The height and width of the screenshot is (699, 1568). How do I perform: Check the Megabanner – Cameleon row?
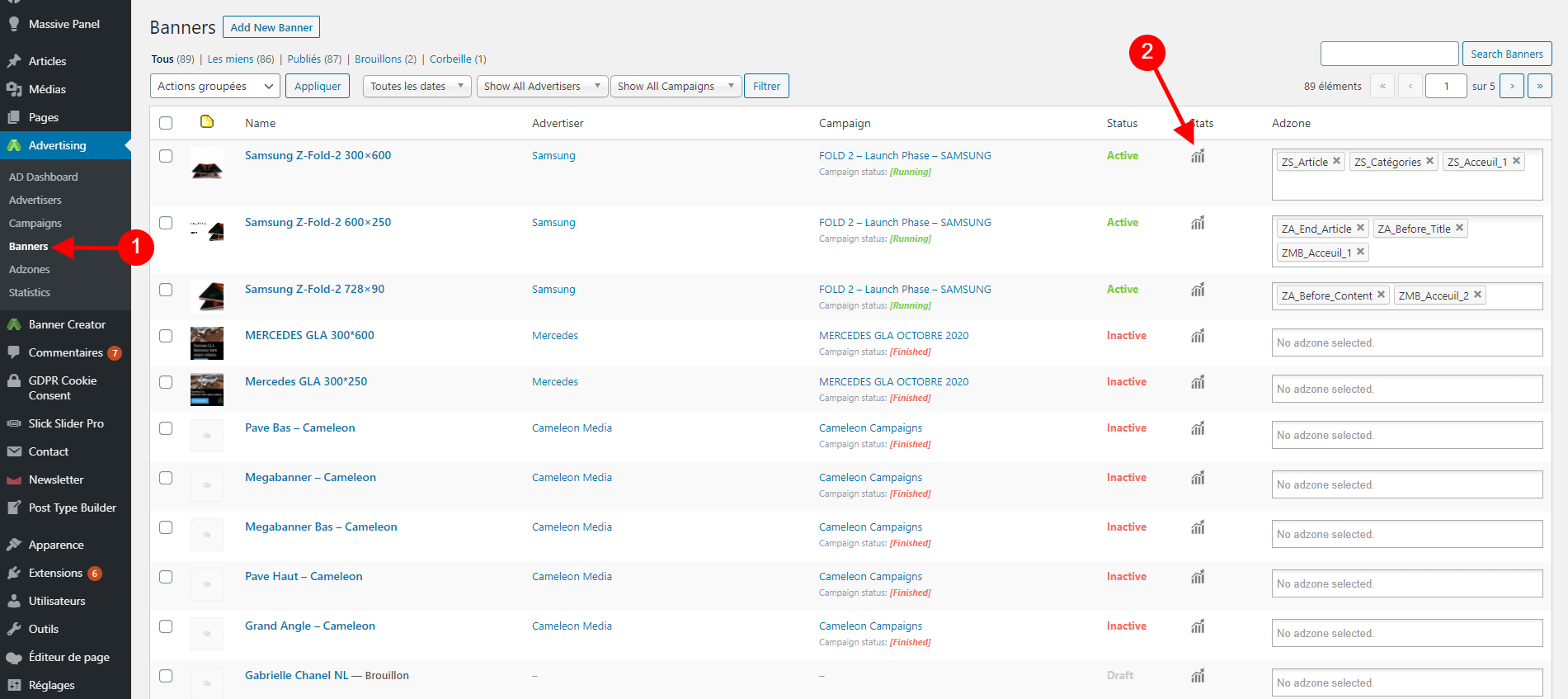click(166, 478)
